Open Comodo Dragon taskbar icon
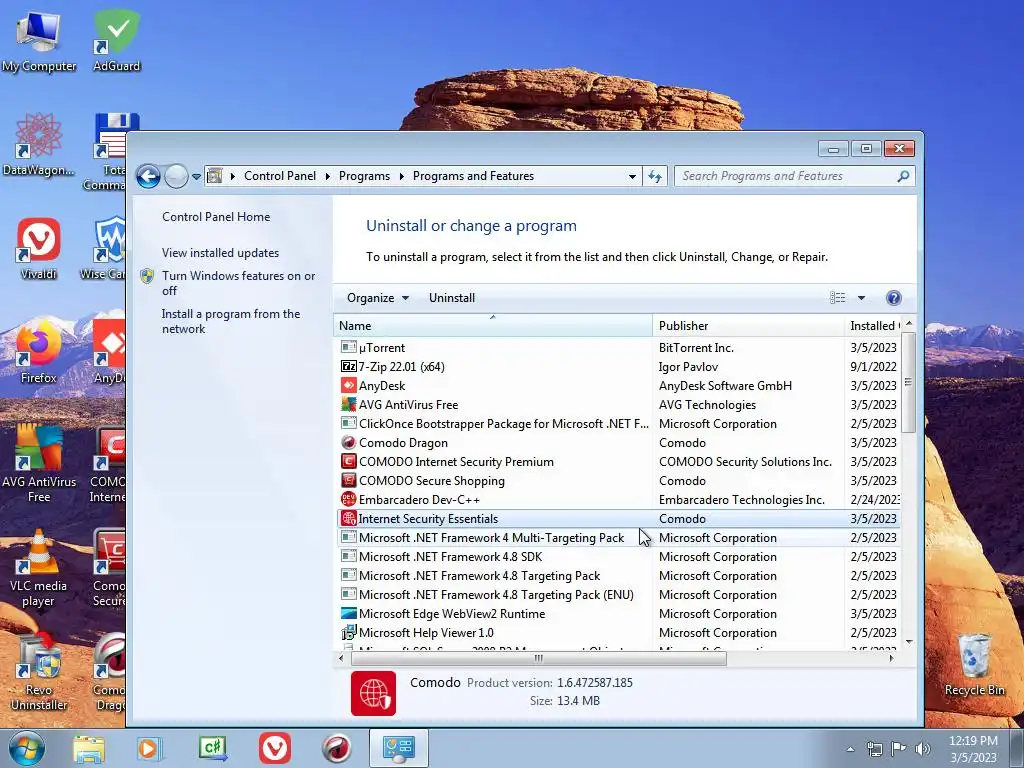The height and width of the screenshot is (768, 1024). [x=337, y=748]
